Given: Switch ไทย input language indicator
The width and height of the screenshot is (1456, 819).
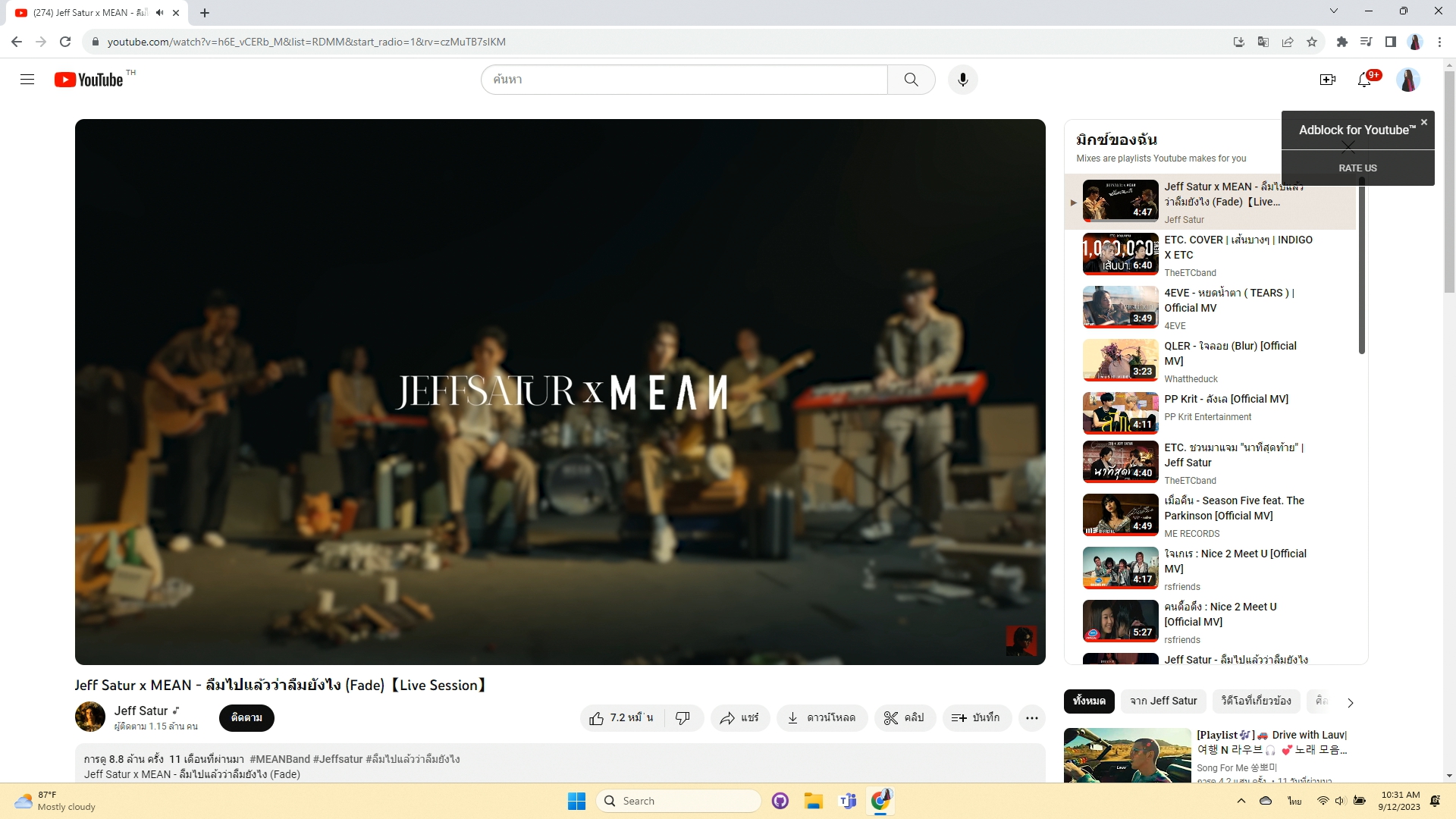Looking at the screenshot, I should coord(1294,801).
